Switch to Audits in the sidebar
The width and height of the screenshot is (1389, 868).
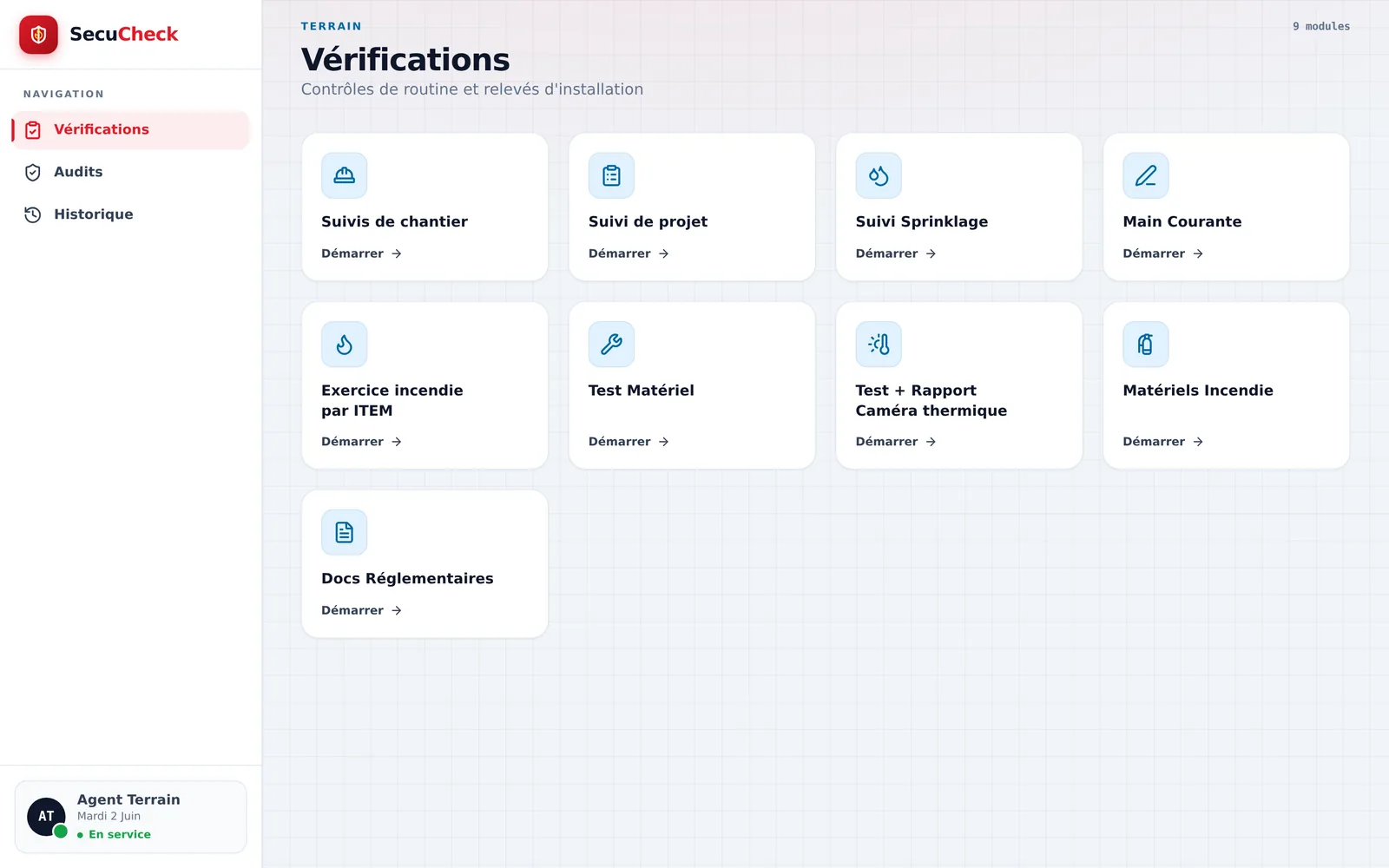tap(130, 172)
